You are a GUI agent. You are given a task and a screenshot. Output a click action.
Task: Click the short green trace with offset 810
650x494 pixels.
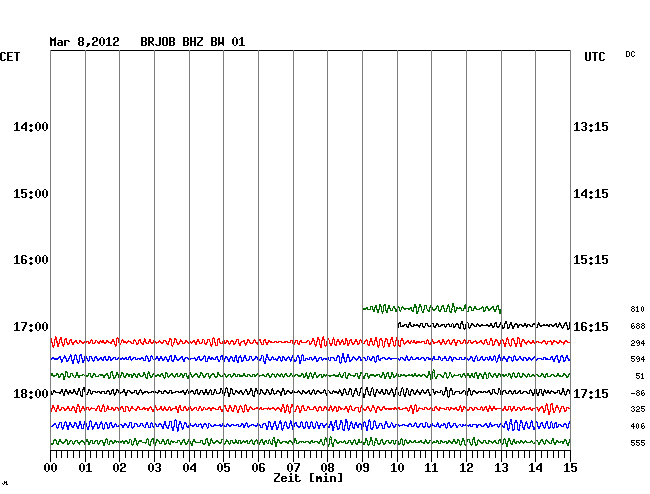pyautogui.click(x=432, y=308)
